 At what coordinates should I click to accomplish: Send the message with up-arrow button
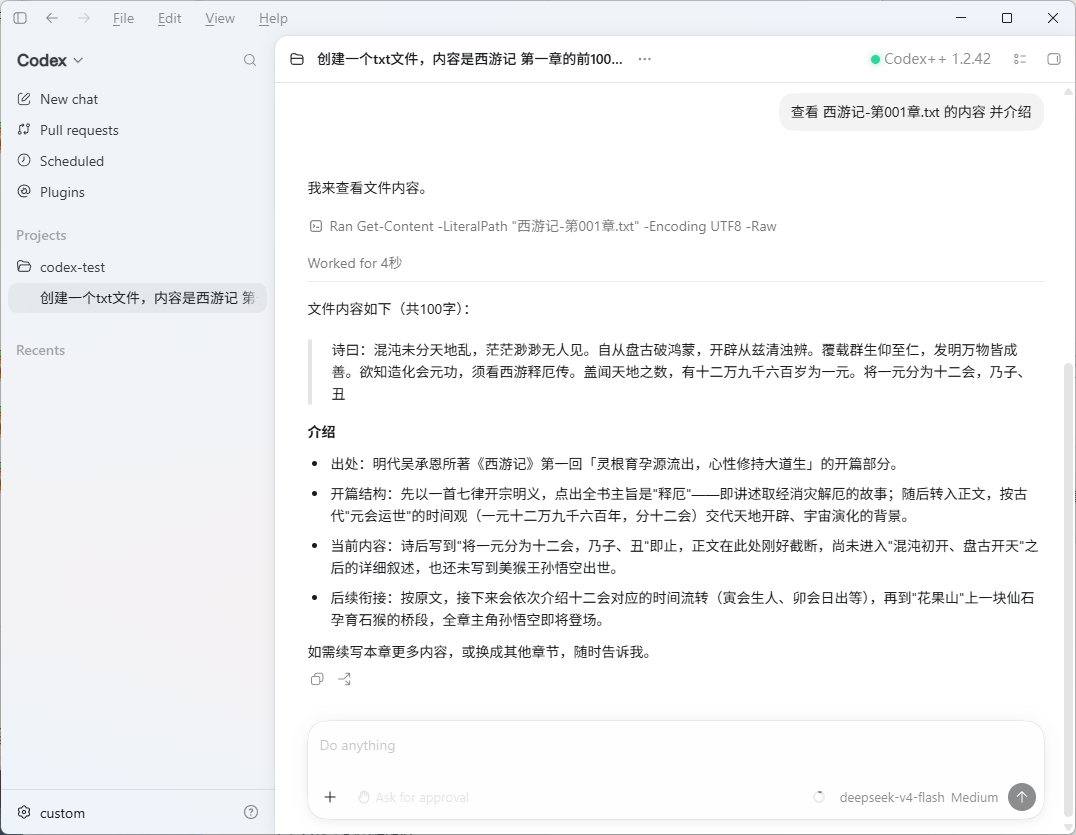(1022, 797)
